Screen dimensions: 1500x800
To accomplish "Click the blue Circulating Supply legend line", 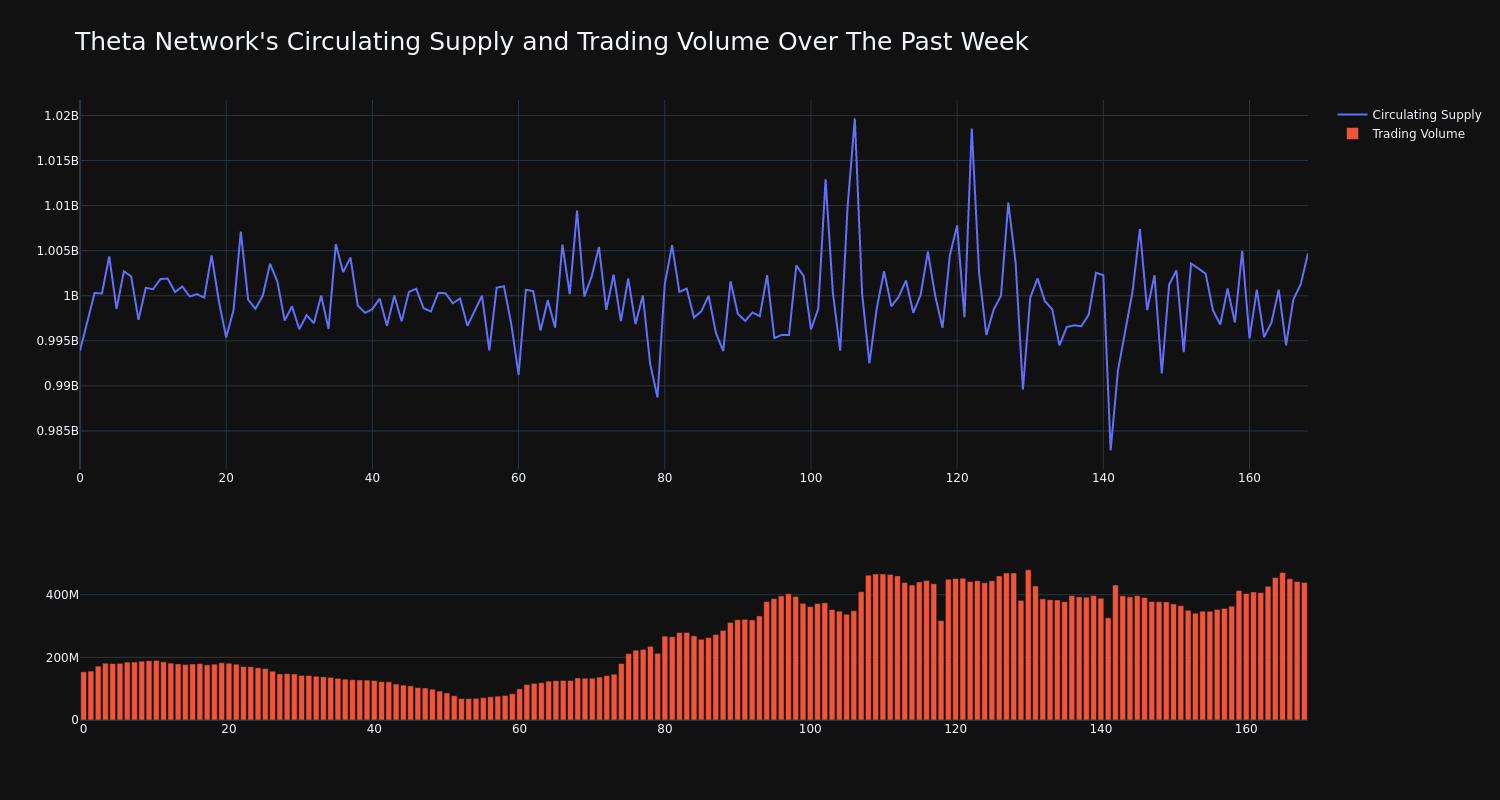I will click(x=1352, y=115).
